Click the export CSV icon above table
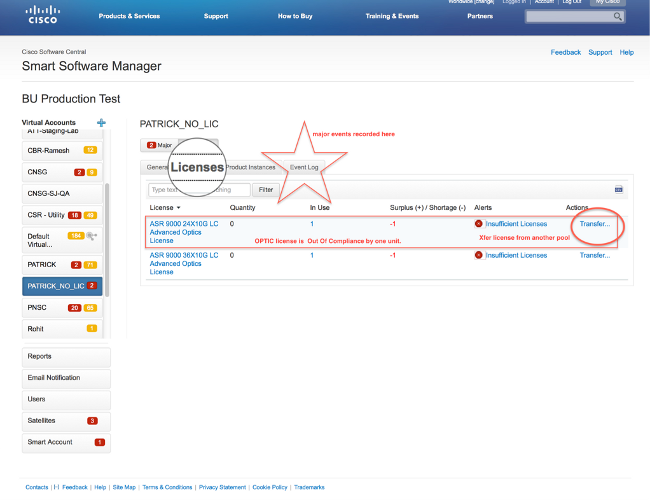 pos(619,189)
